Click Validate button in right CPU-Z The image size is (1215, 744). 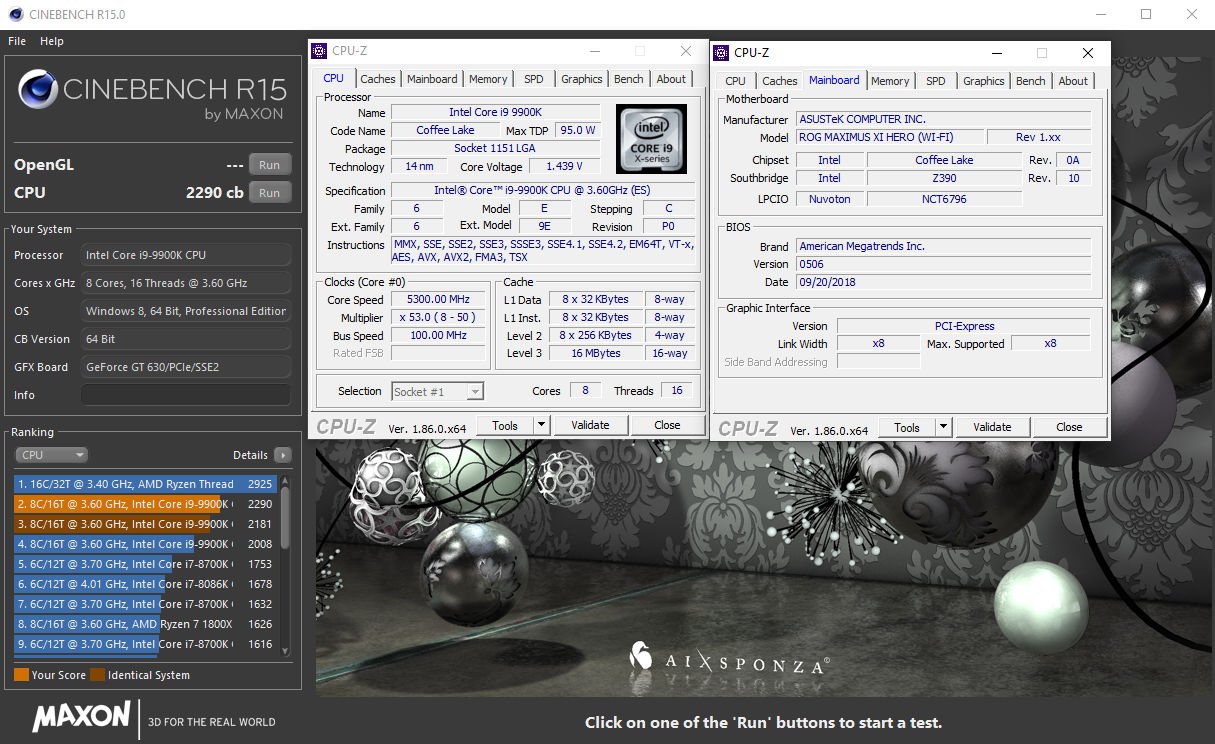tap(992, 427)
